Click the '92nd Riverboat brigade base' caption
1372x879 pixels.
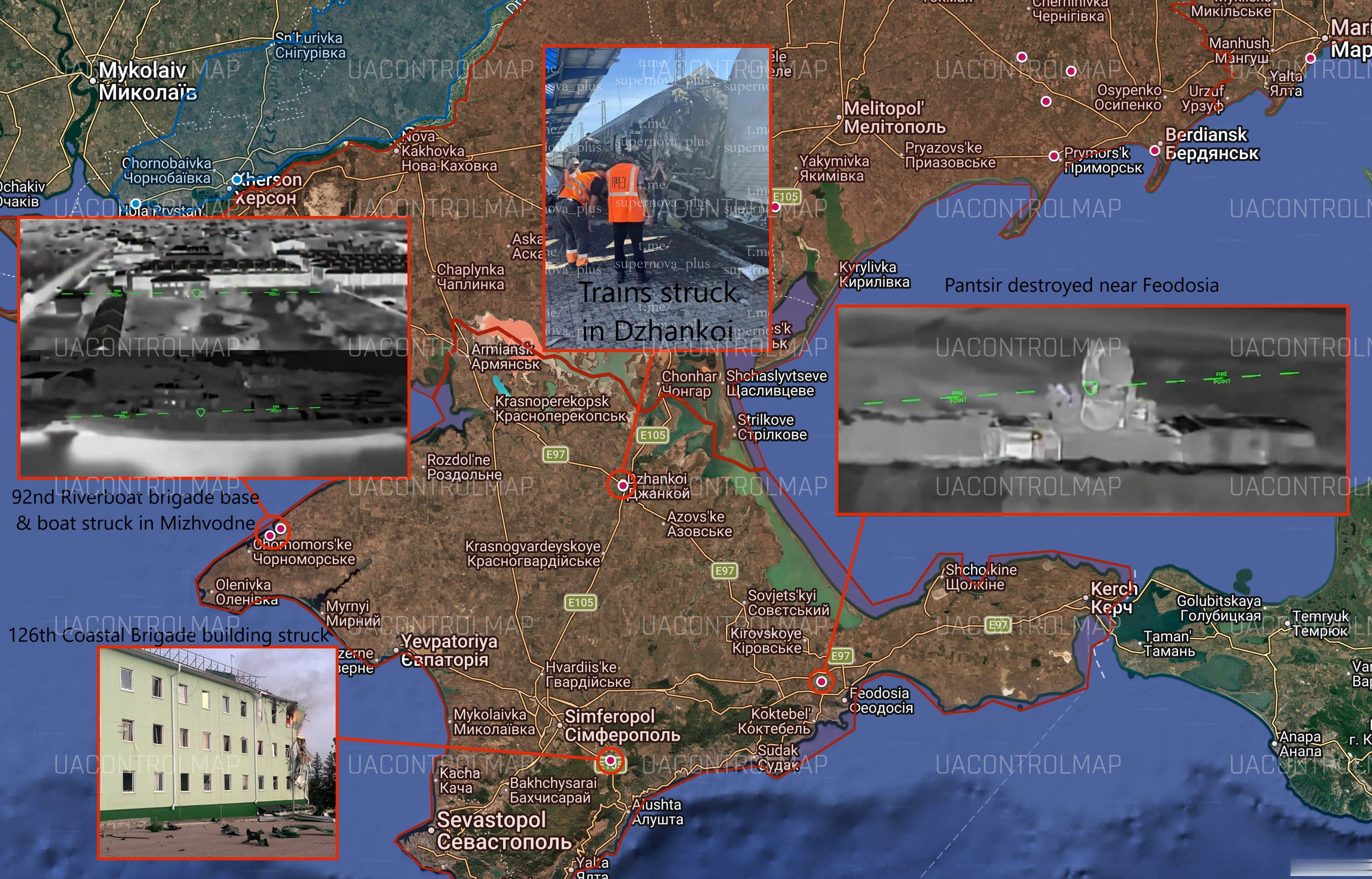[135, 497]
